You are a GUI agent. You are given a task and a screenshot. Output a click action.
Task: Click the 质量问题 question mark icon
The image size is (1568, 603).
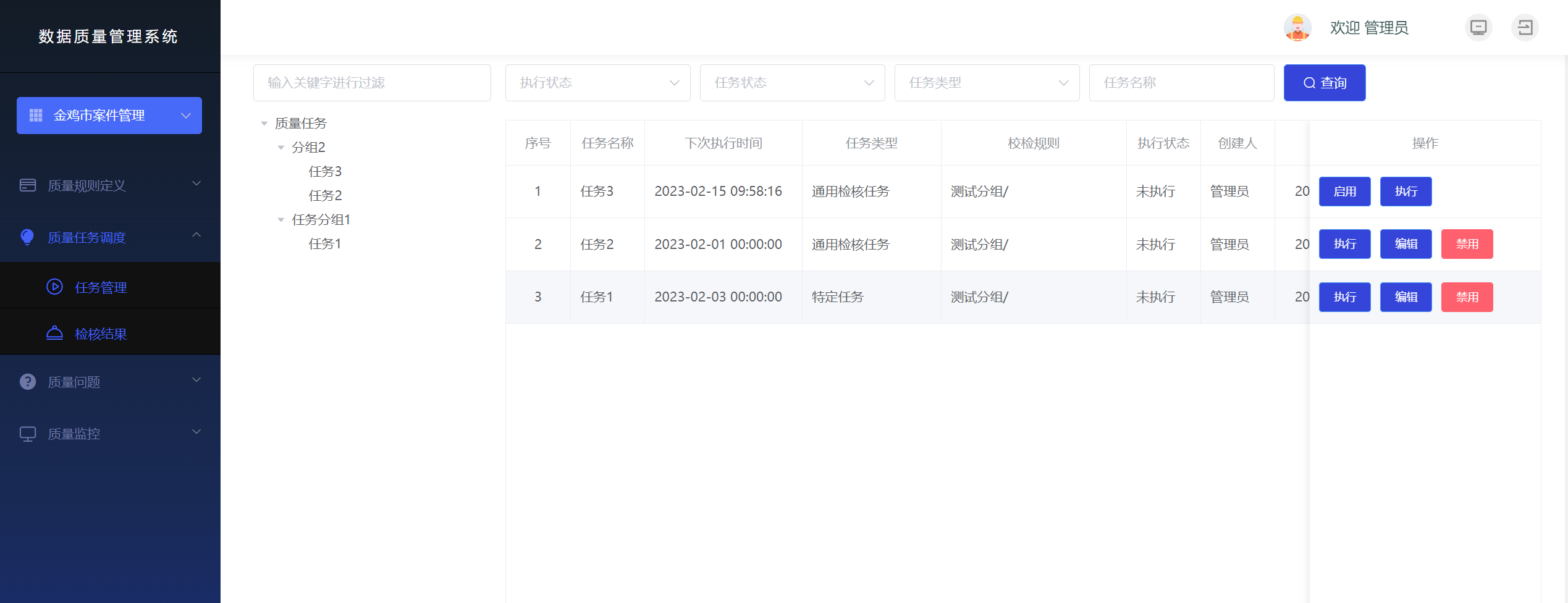click(x=28, y=382)
